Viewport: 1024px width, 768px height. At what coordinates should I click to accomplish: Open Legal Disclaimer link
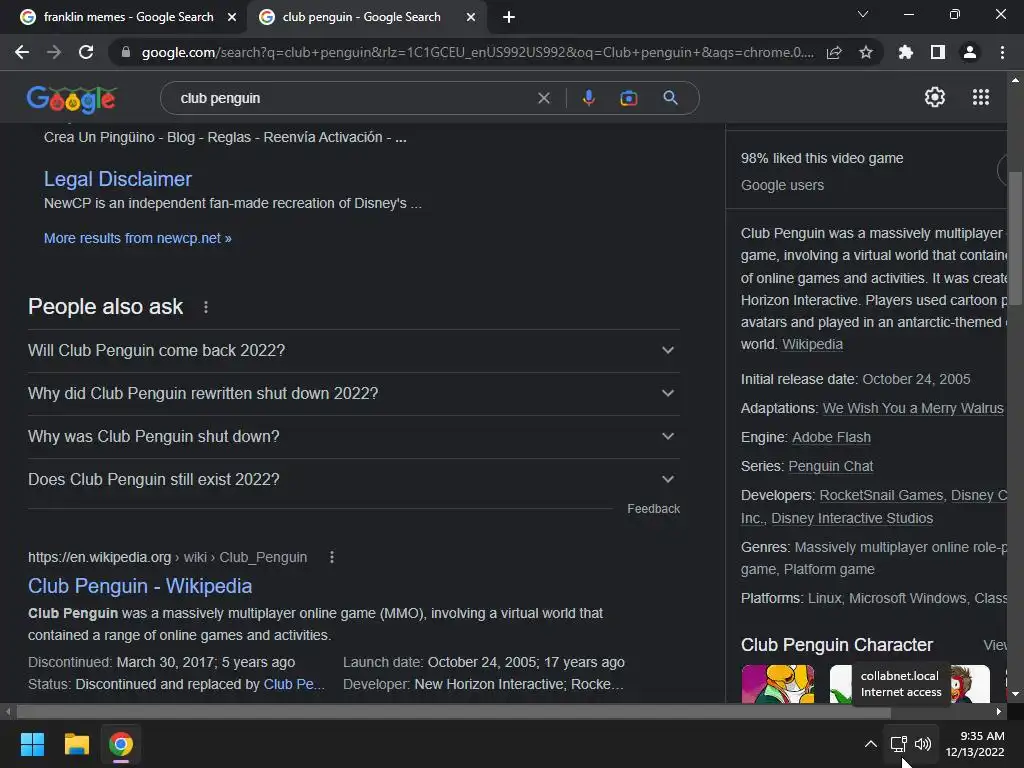tap(118, 179)
